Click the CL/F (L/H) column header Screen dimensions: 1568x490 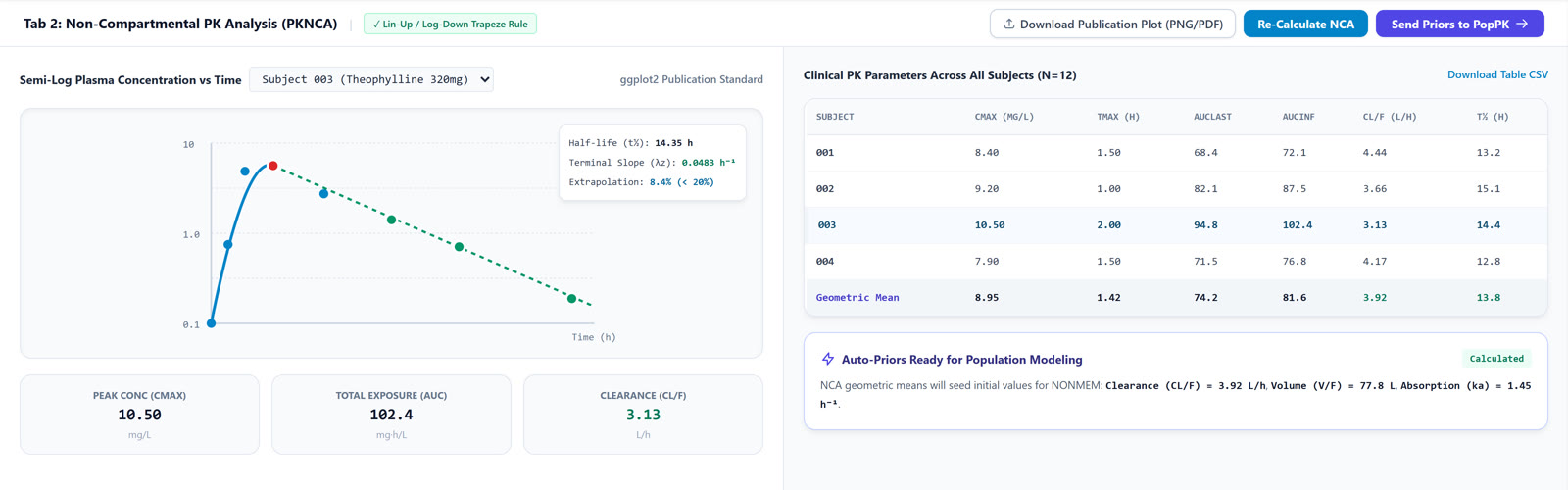pos(1390,117)
